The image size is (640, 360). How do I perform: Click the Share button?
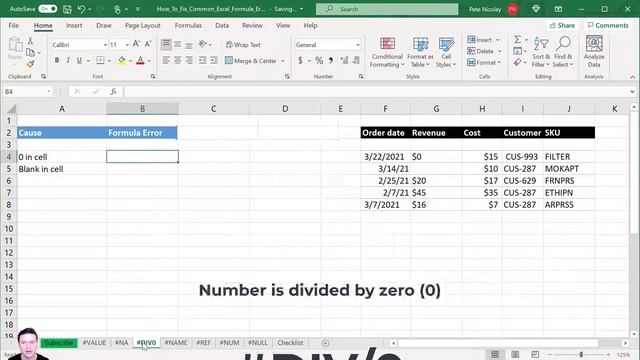[x=562, y=25]
